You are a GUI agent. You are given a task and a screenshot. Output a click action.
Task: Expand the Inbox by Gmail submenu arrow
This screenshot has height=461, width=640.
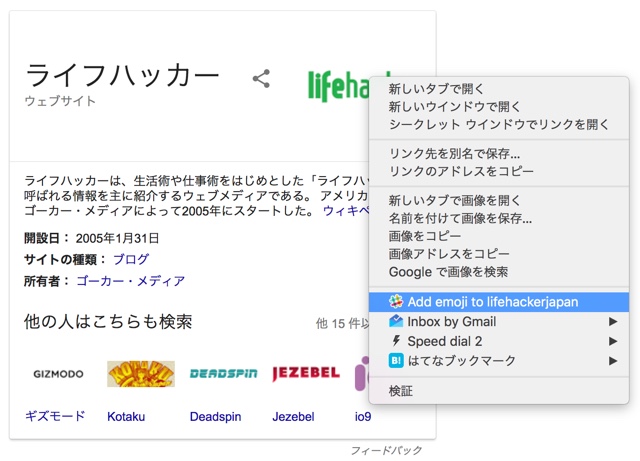(613, 322)
